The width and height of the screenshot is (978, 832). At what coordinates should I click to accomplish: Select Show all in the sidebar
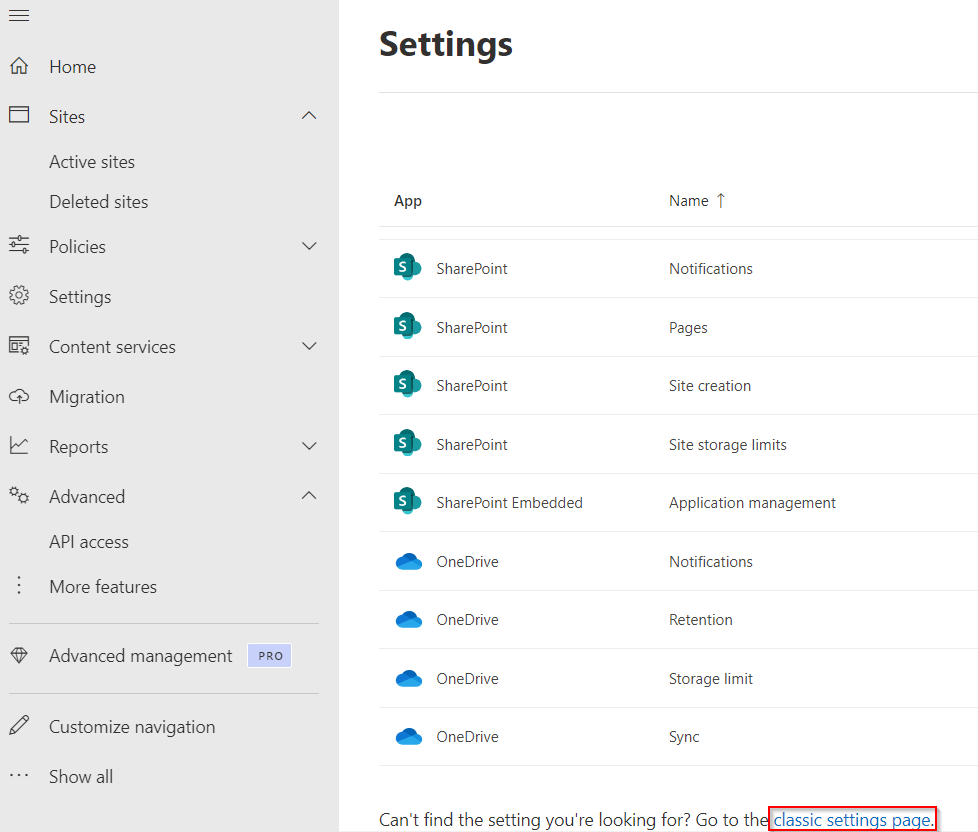tap(81, 777)
